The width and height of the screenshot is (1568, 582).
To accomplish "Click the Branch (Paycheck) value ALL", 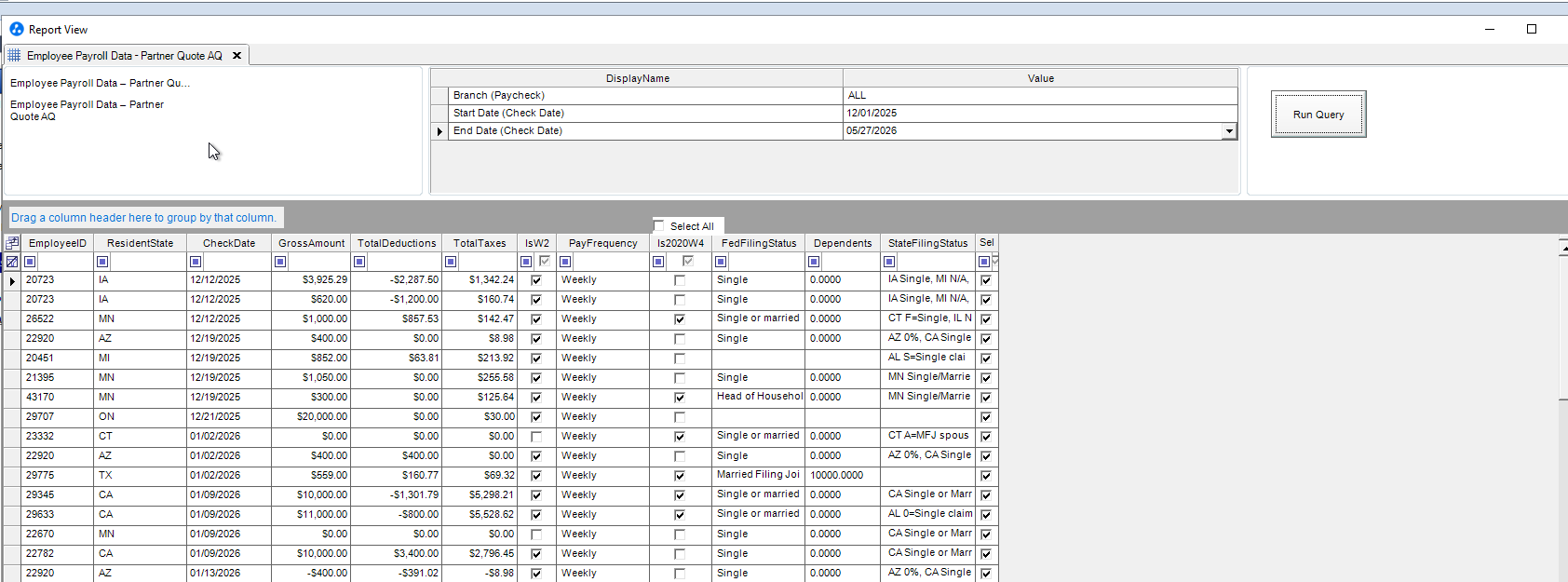I will point(1040,96).
